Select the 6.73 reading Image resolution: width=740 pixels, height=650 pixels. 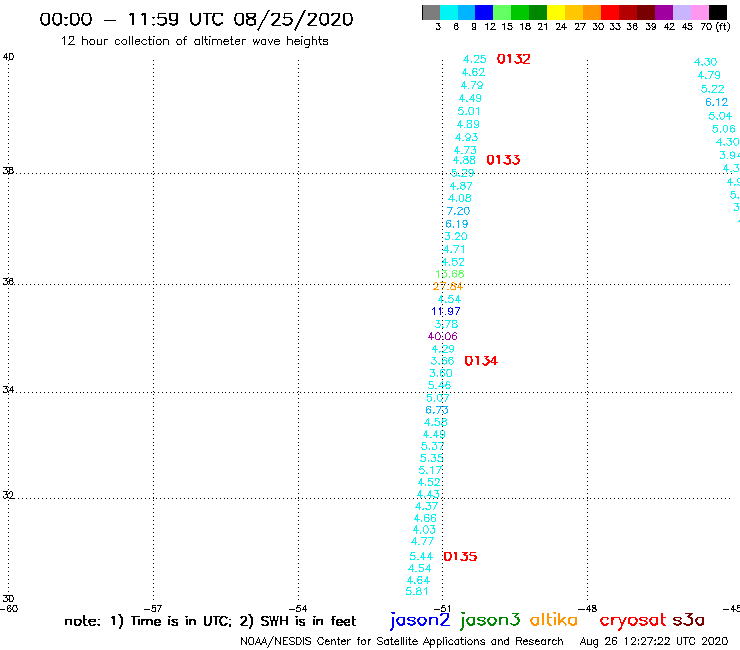coord(437,410)
